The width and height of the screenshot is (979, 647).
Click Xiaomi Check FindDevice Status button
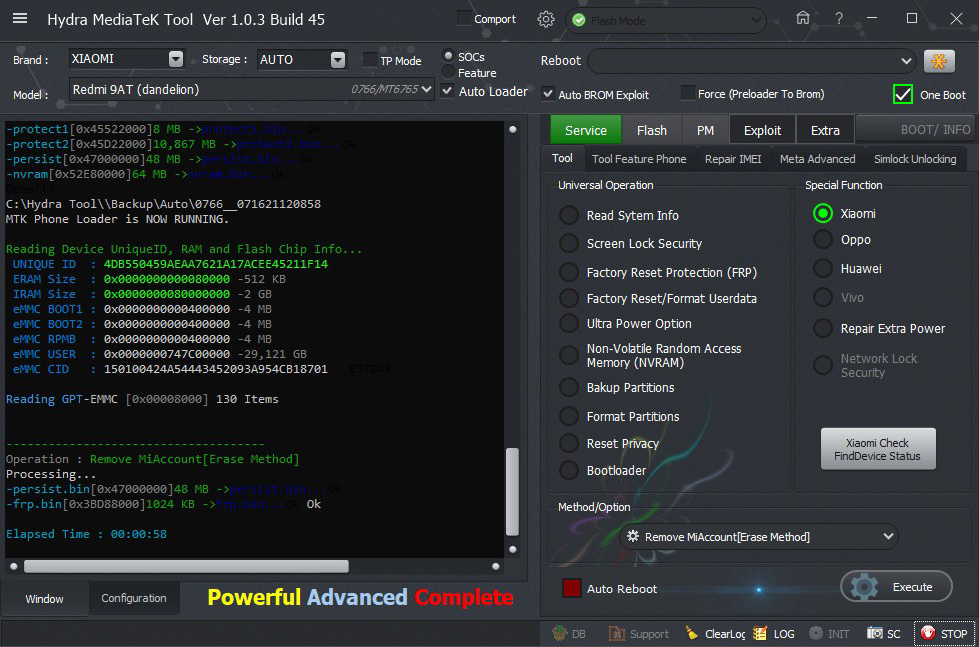[877, 450]
